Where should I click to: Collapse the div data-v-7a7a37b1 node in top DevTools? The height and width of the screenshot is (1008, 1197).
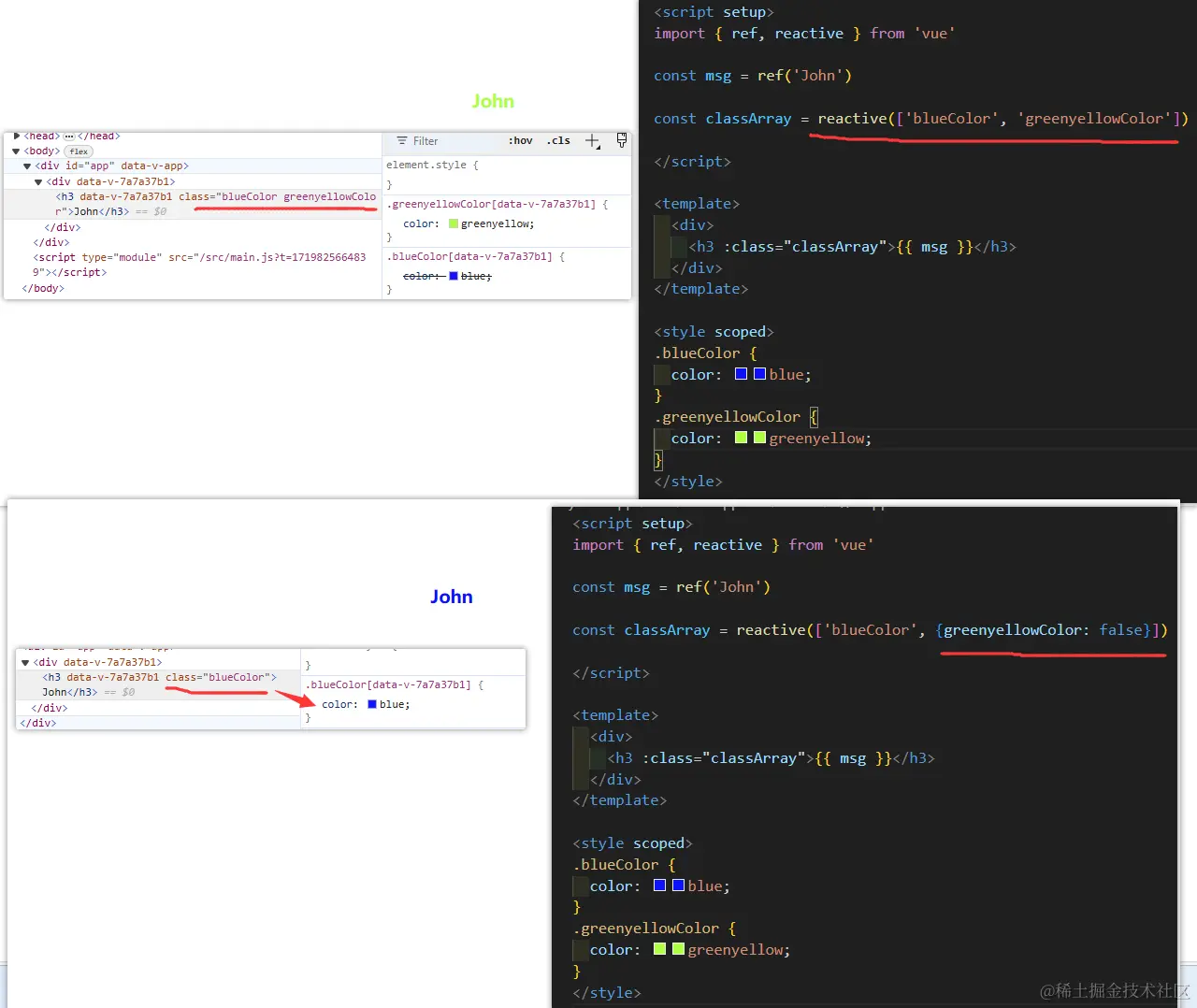[x=38, y=182]
